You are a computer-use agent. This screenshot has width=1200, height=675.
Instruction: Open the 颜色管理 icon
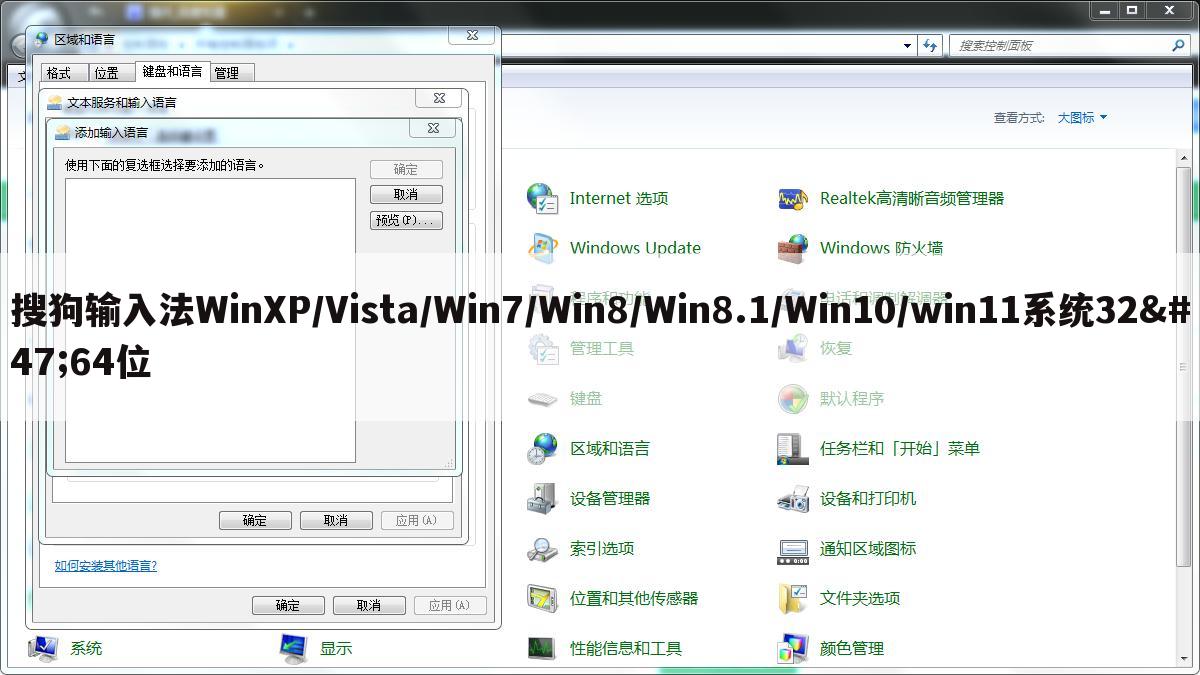[x=792, y=648]
